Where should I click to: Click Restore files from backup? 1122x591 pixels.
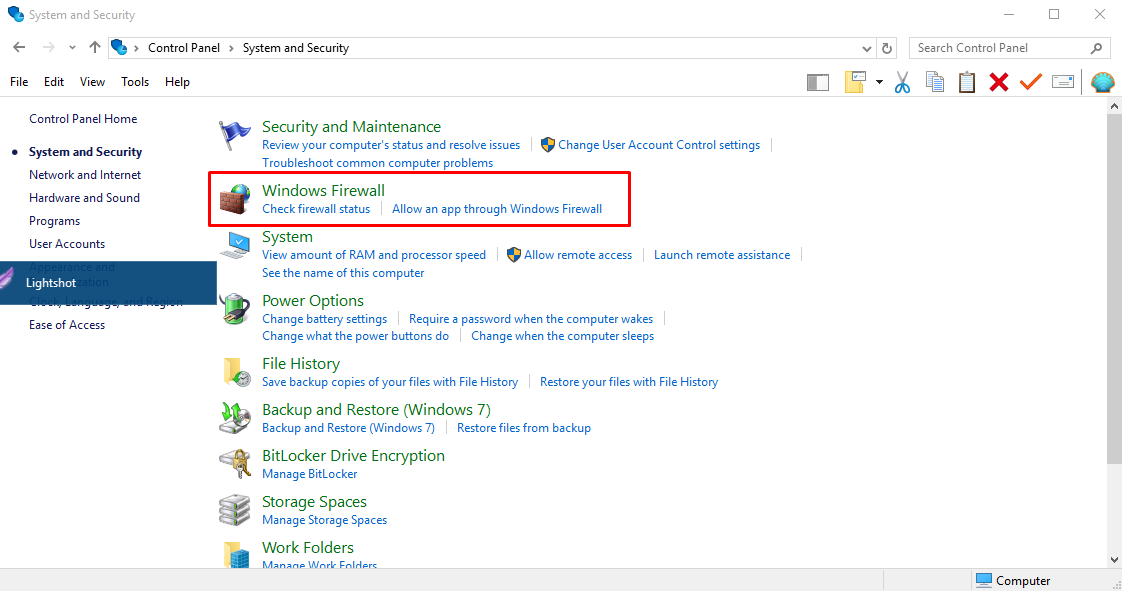click(524, 428)
